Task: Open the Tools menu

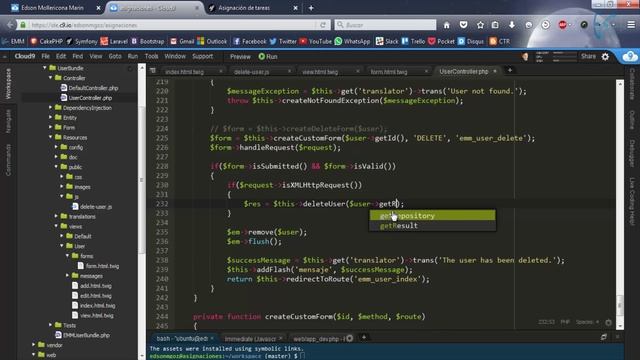Action: pyautogui.click(x=151, y=56)
